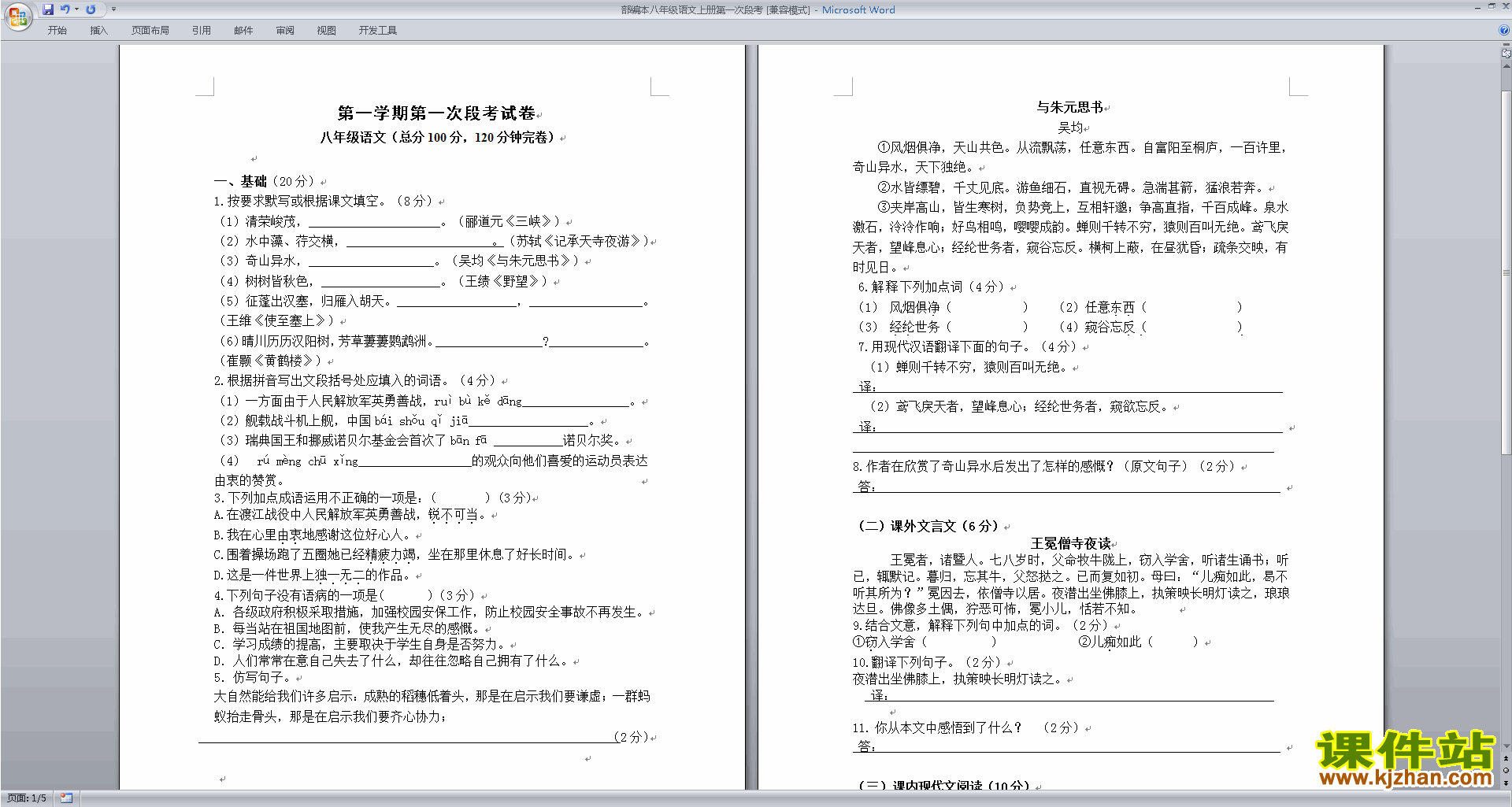Open the Undo history dropdown arrow

click(76, 9)
